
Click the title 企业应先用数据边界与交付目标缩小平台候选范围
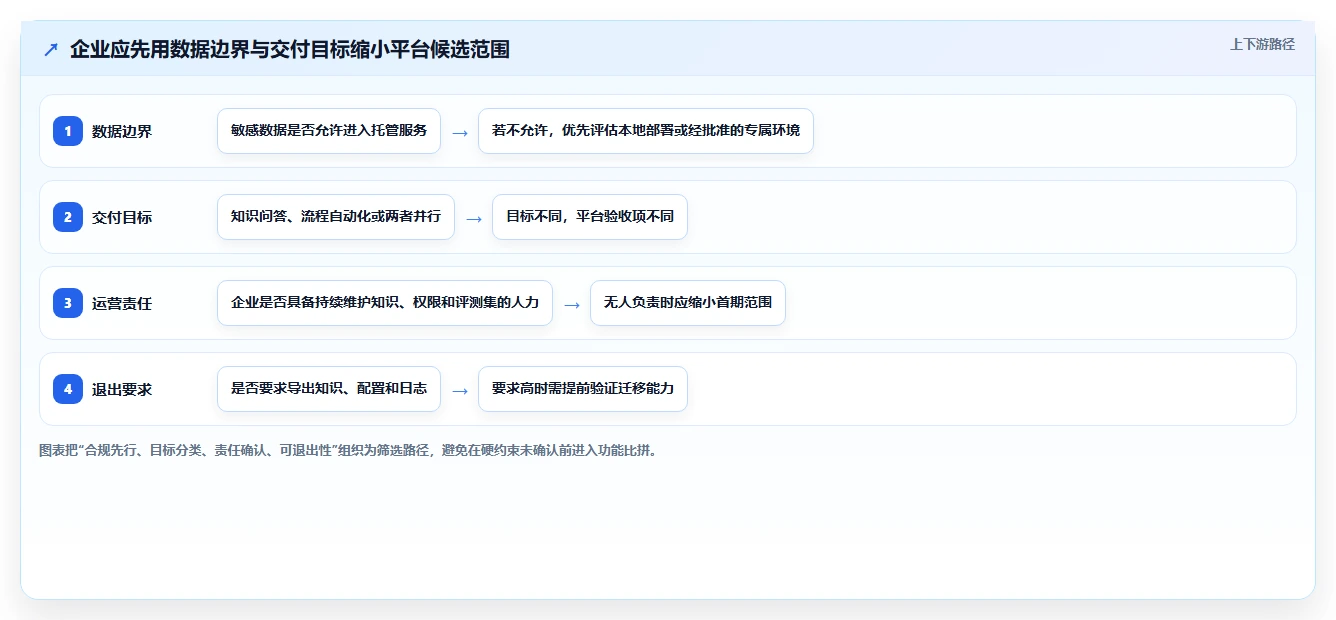pyautogui.click(x=290, y=49)
